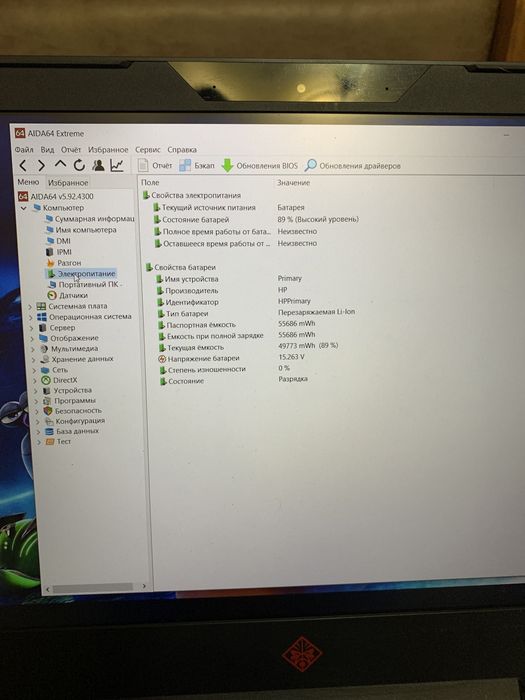525x700 pixels.
Task: Click the Поле column header
Action: pos(150,183)
